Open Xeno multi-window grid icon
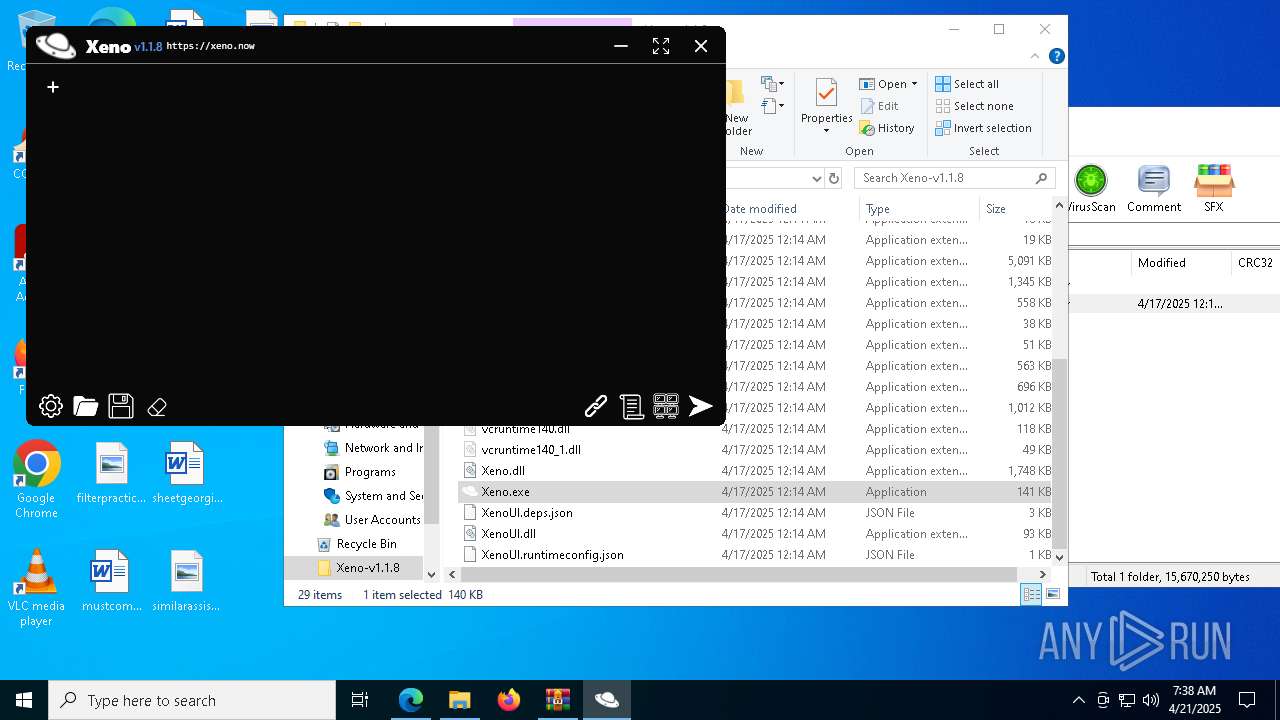Viewport: 1280px width, 720px height. pyautogui.click(x=666, y=405)
